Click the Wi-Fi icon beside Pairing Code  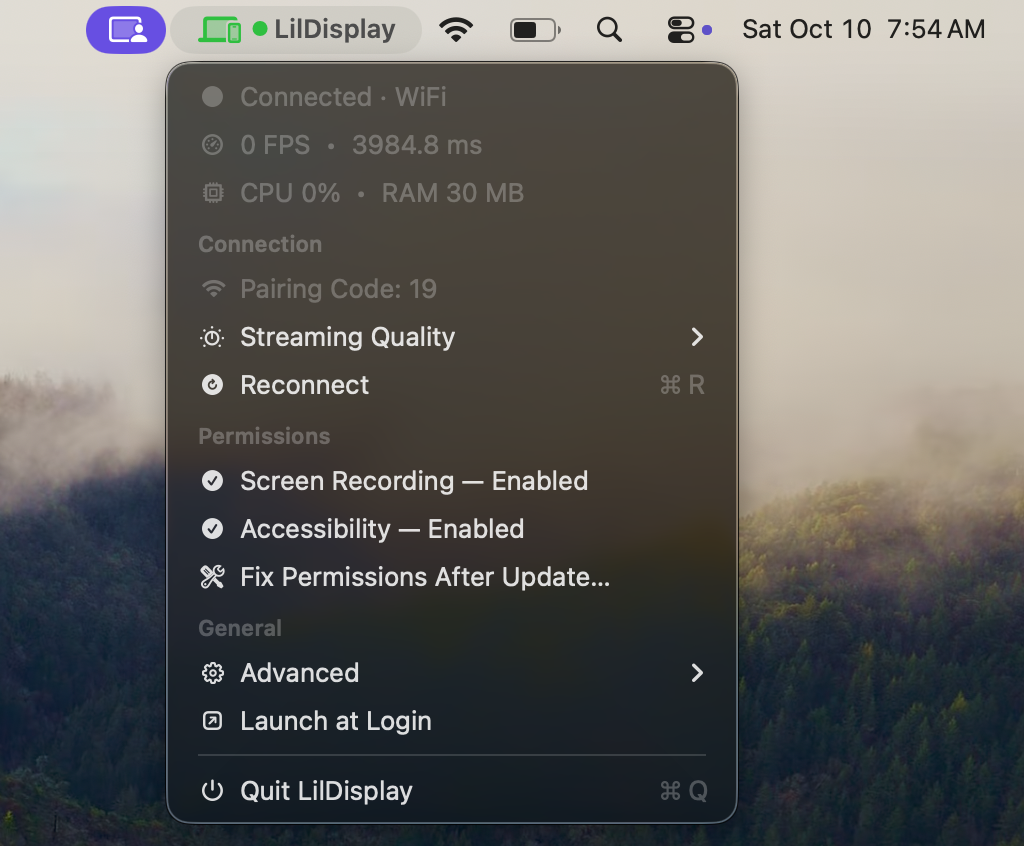[213, 289]
